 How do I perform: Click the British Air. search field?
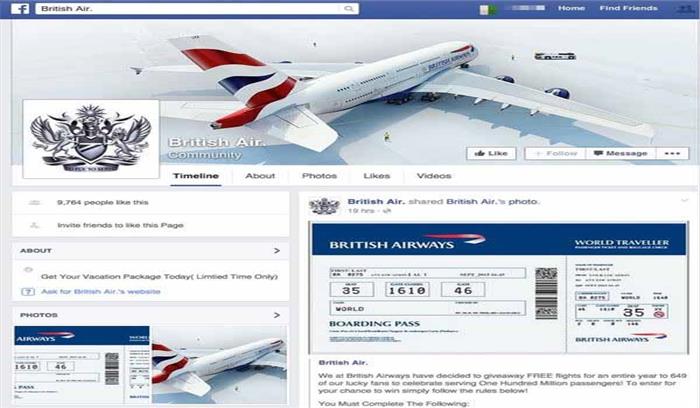(x=196, y=8)
